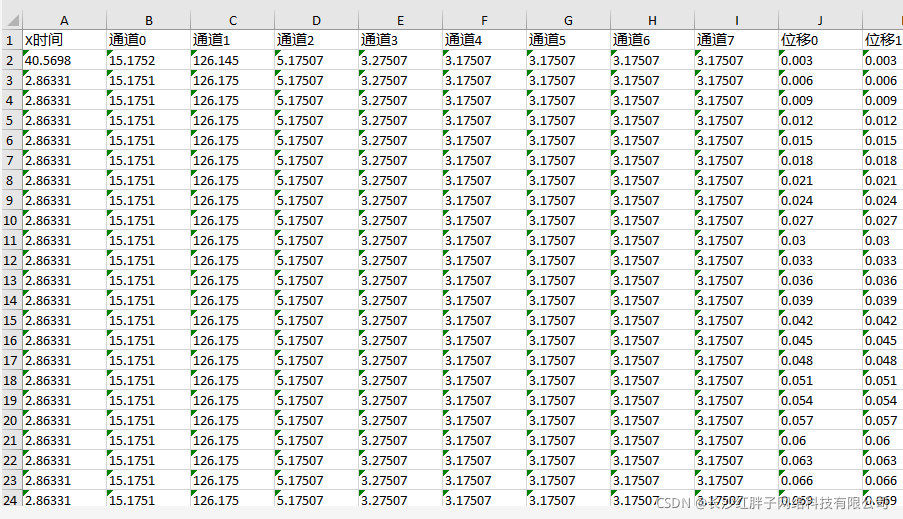Click the cell containing 40.5698
The image size is (903, 519).
[64, 60]
